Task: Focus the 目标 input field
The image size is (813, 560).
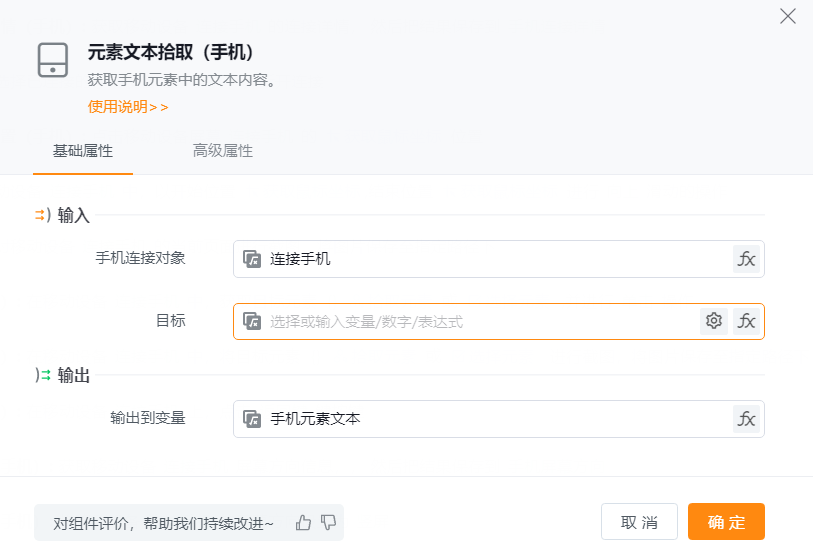Action: [480, 321]
